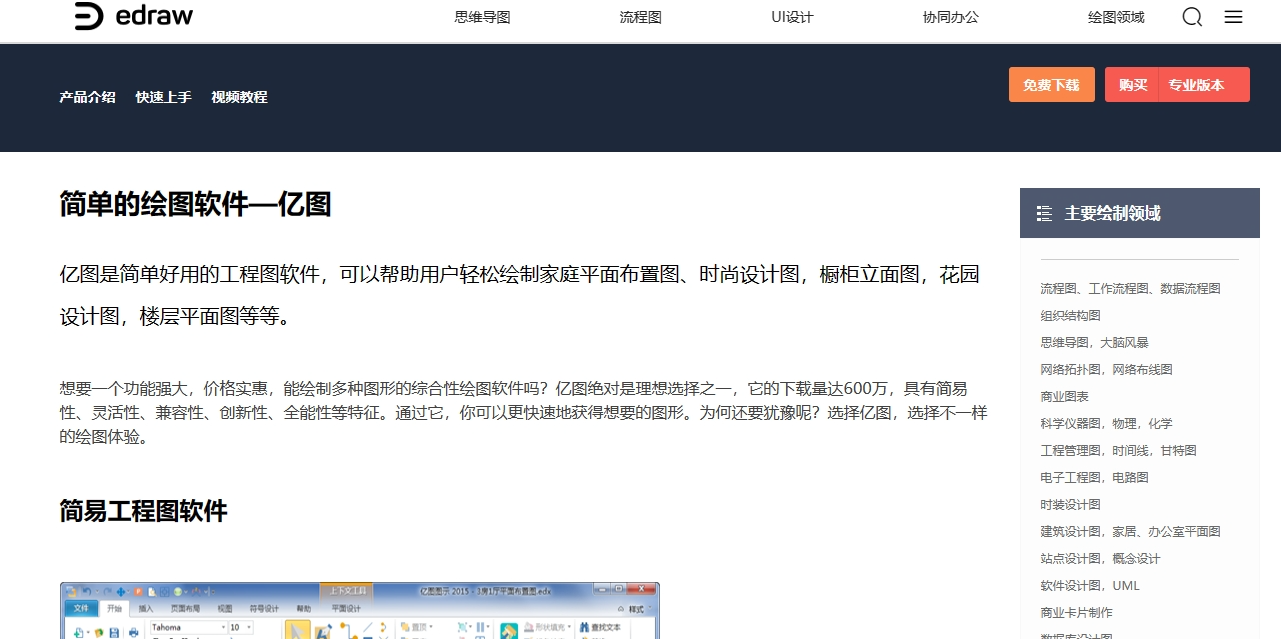Open the hamburger menu icon
The height and width of the screenshot is (639, 1281).
[1234, 17]
